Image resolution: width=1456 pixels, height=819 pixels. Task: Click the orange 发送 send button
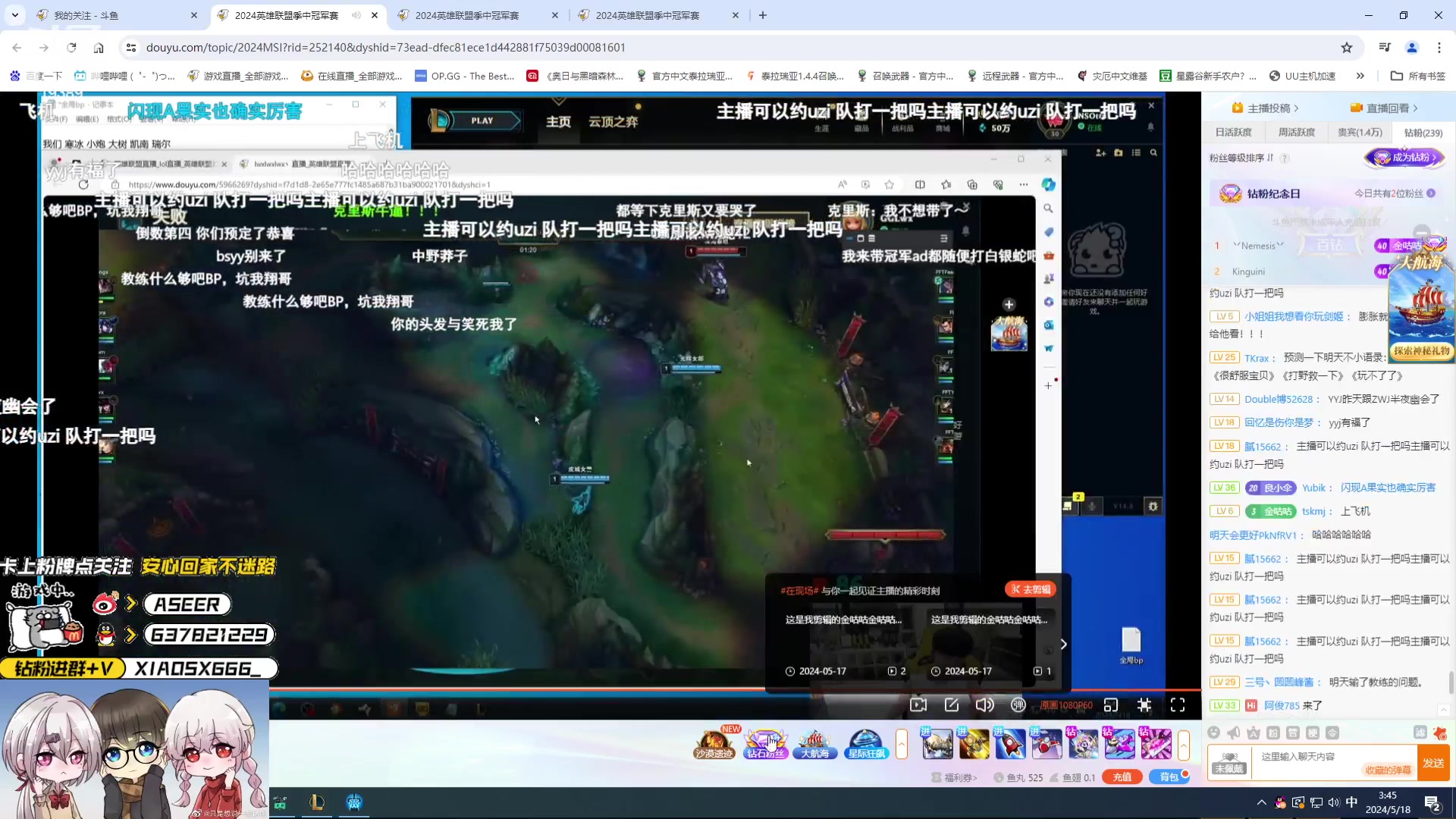[x=1433, y=763]
